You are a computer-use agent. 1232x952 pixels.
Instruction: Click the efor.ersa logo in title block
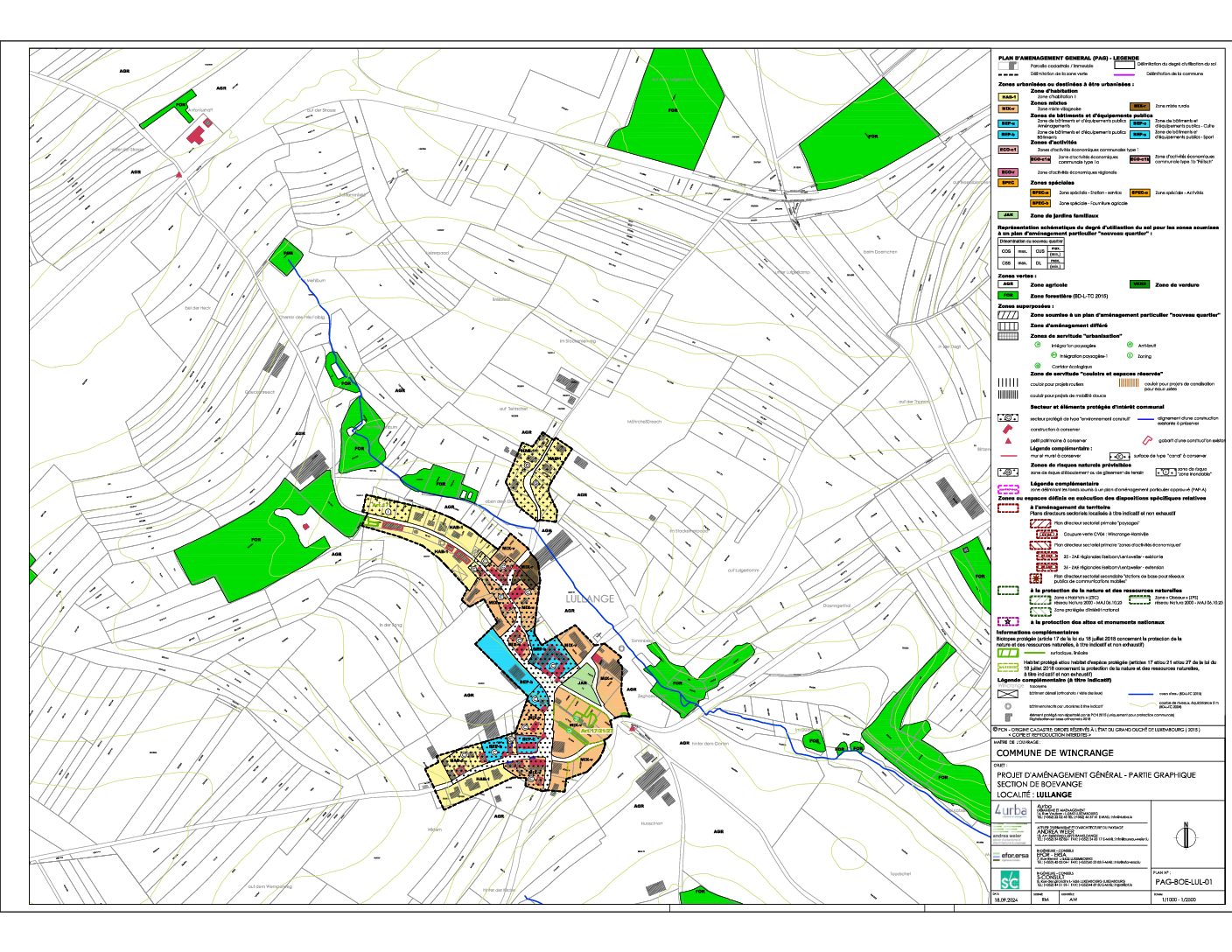point(1013,854)
